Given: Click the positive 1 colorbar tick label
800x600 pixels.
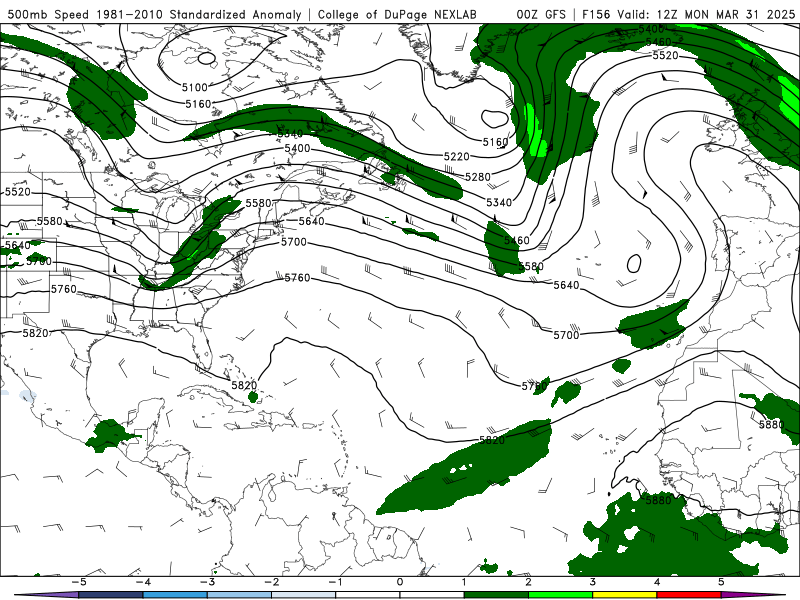Looking at the screenshot, I should coord(464,582).
